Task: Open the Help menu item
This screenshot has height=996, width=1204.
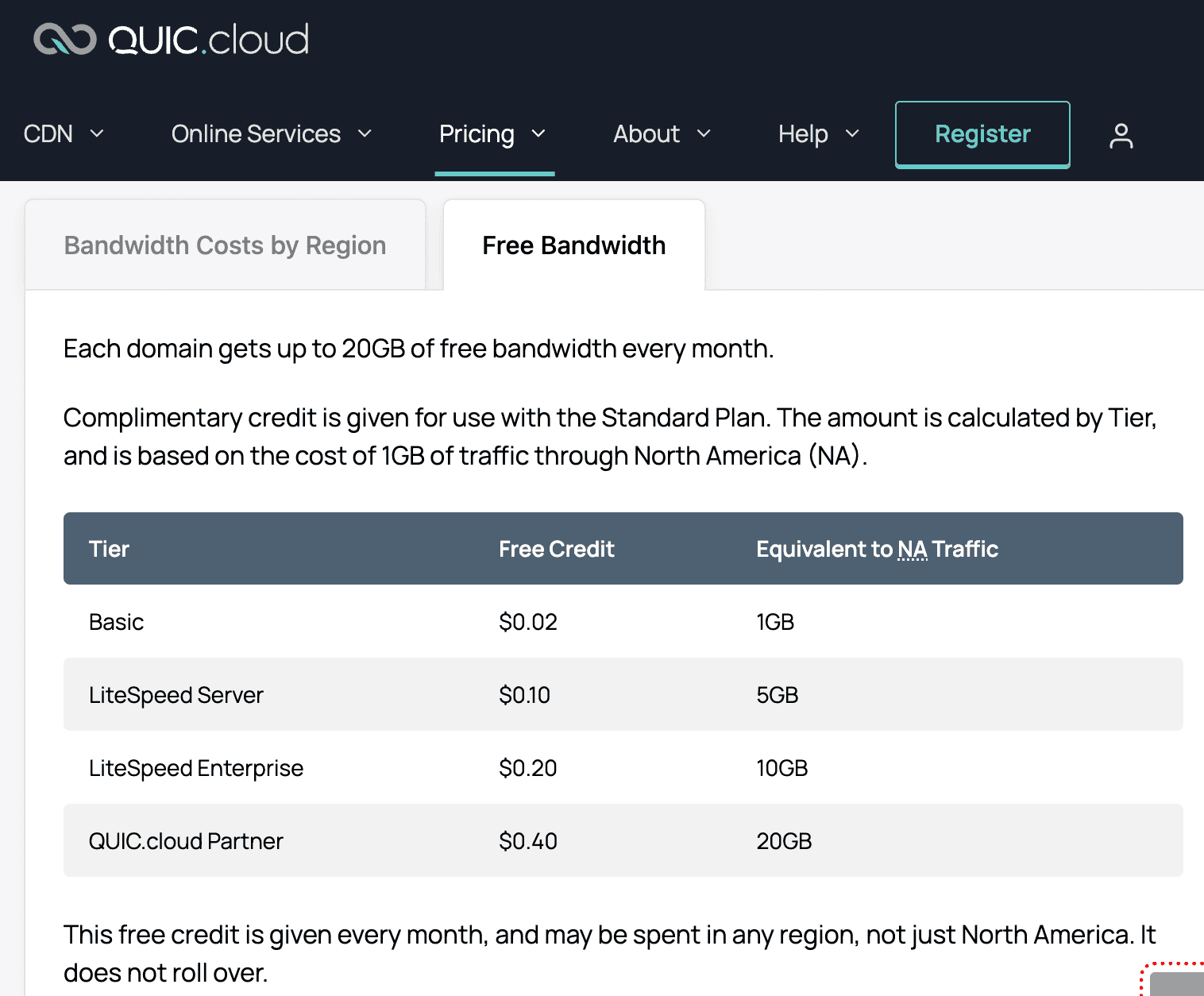Action: pyautogui.click(x=803, y=133)
